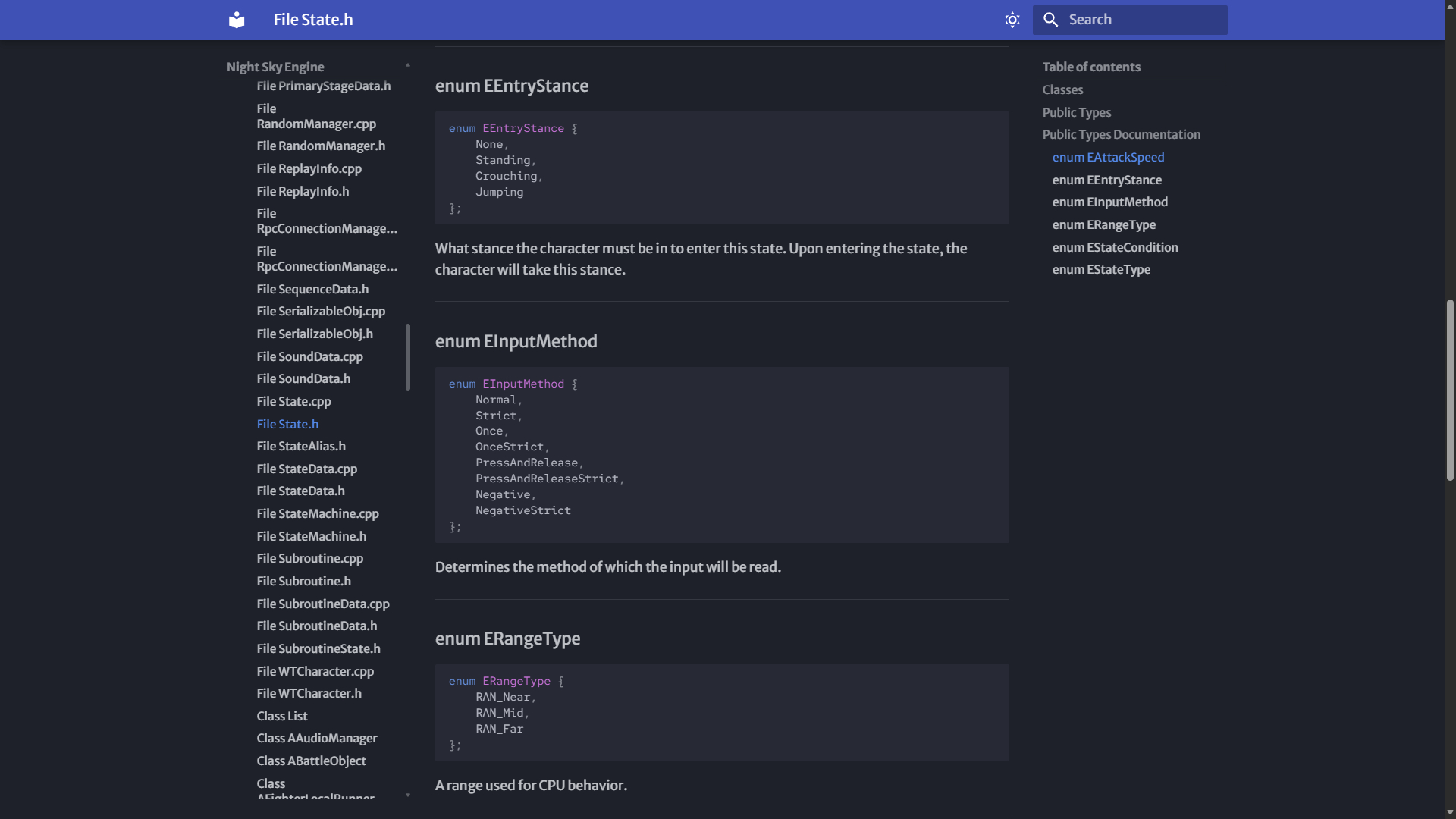Viewport: 1456px width, 819px height.
Task: Open the Class List entry
Action: pos(281,716)
